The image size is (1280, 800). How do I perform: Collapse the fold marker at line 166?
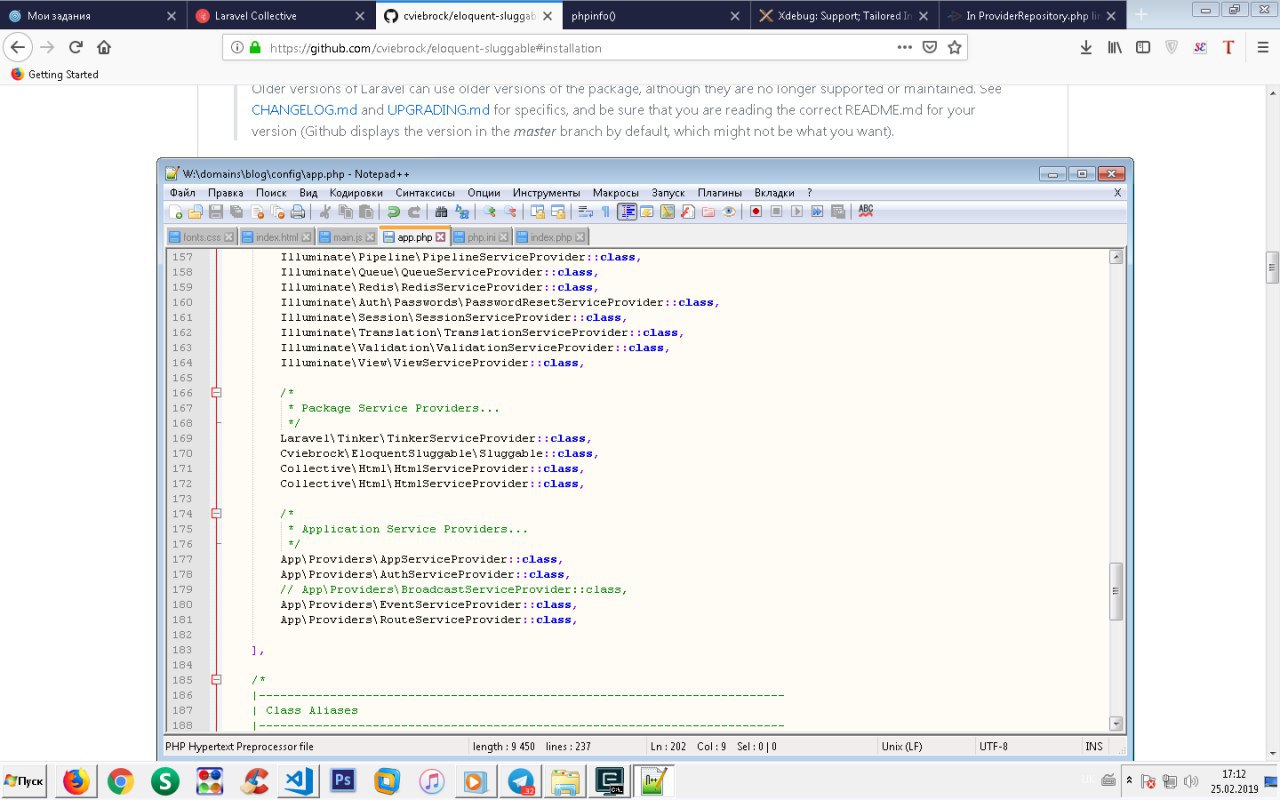[x=216, y=393]
